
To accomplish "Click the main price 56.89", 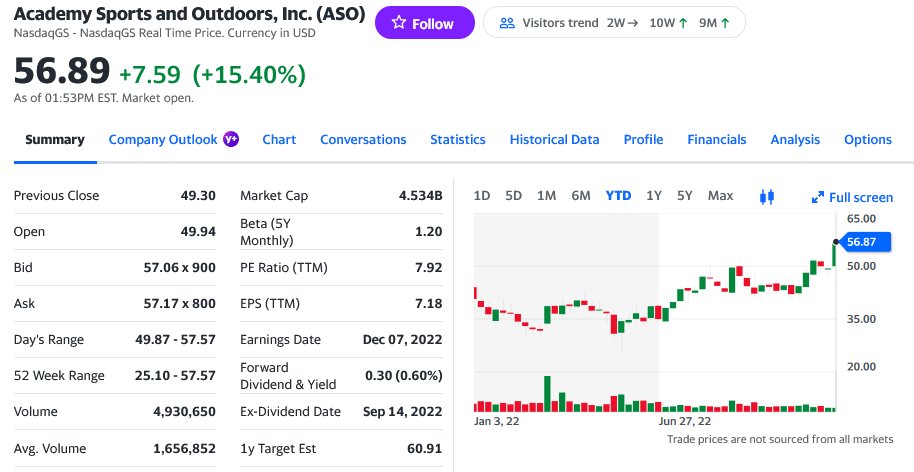I will pos(62,71).
